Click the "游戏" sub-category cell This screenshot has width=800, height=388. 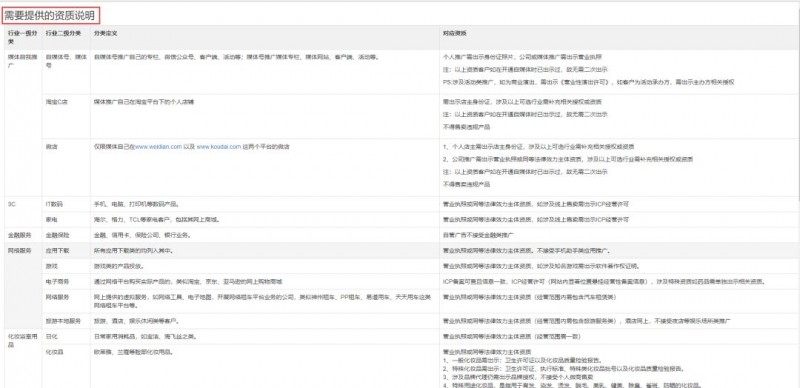tap(66, 266)
